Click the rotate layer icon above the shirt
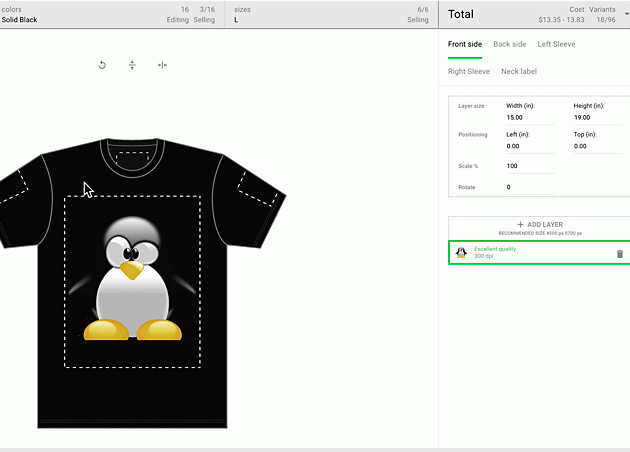The height and width of the screenshot is (452, 630). pyautogui.click(x=102, y=65)
